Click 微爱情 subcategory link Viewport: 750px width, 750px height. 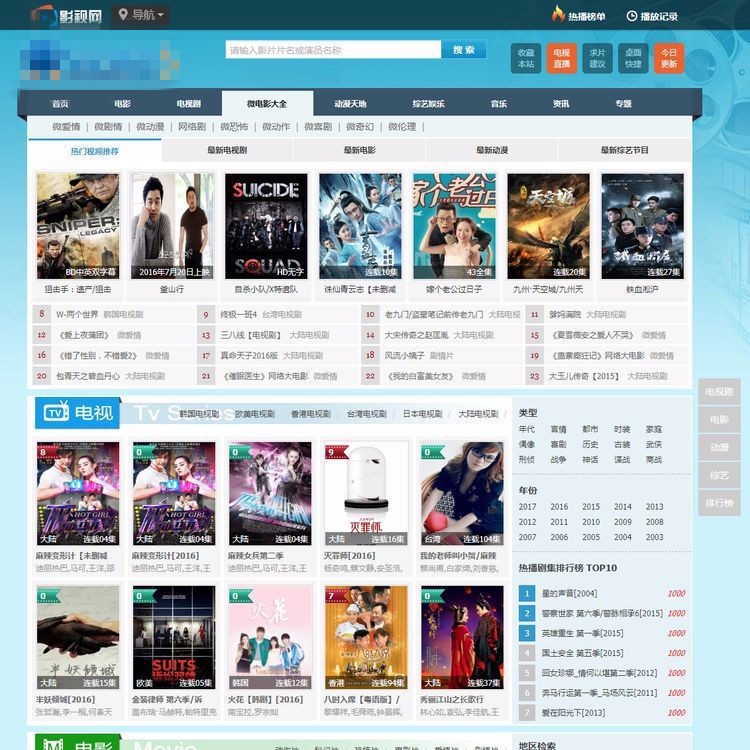coord(66,127)
